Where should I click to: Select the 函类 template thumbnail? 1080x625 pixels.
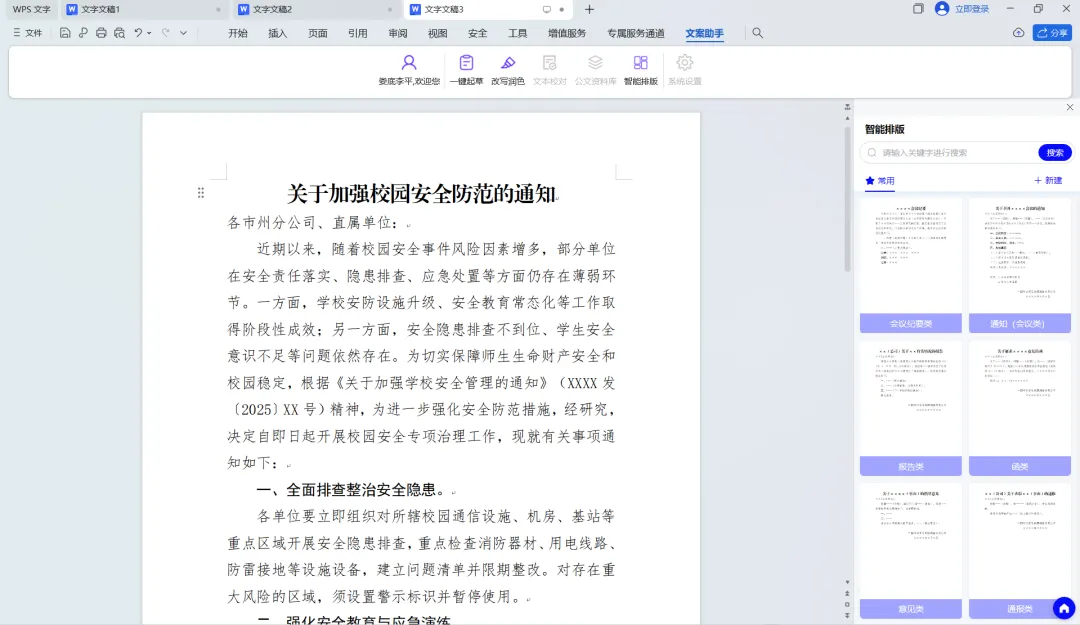pyautogui.click(x=1019, y=409)
